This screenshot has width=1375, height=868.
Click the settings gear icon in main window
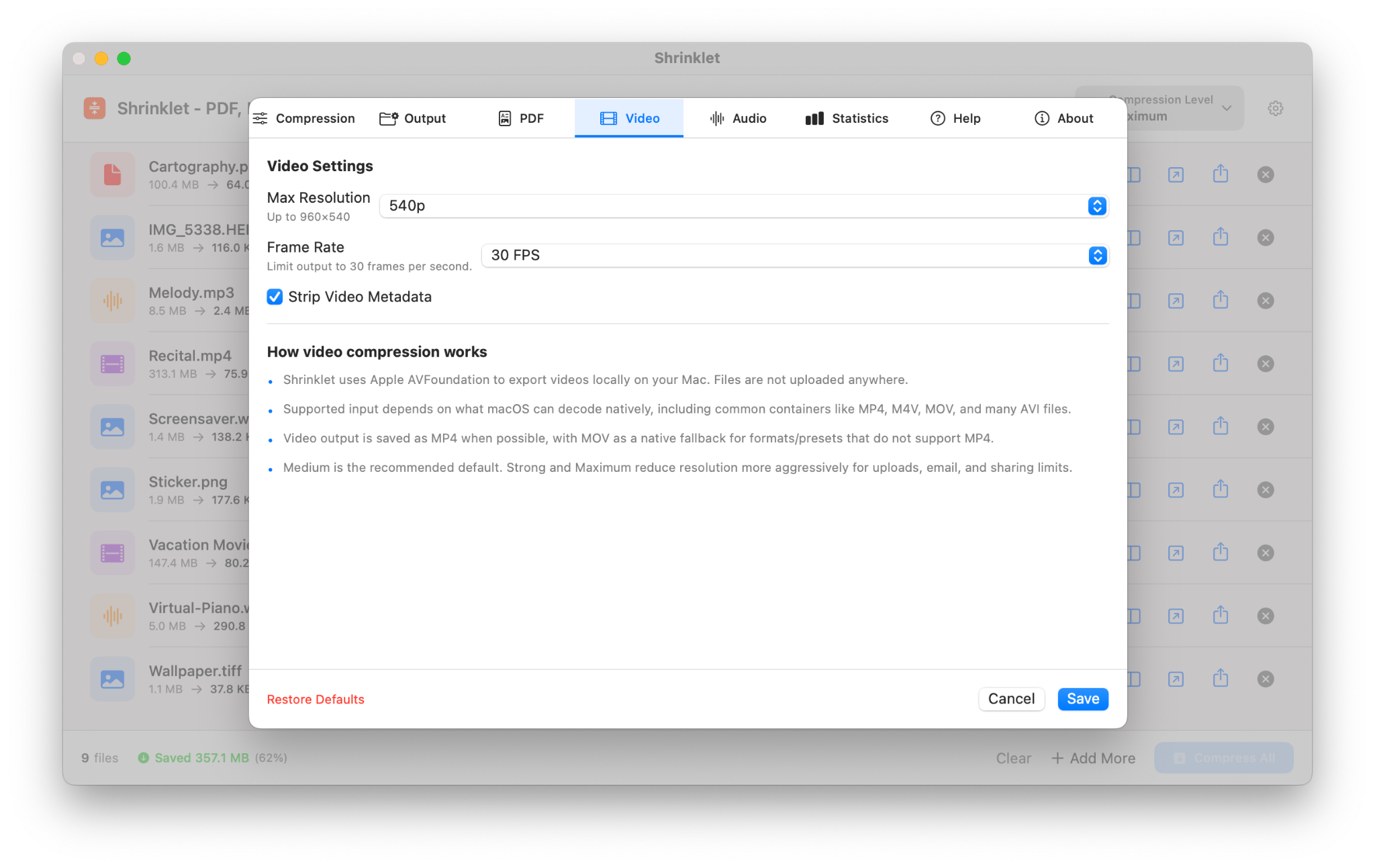[x=1276, y=108]
